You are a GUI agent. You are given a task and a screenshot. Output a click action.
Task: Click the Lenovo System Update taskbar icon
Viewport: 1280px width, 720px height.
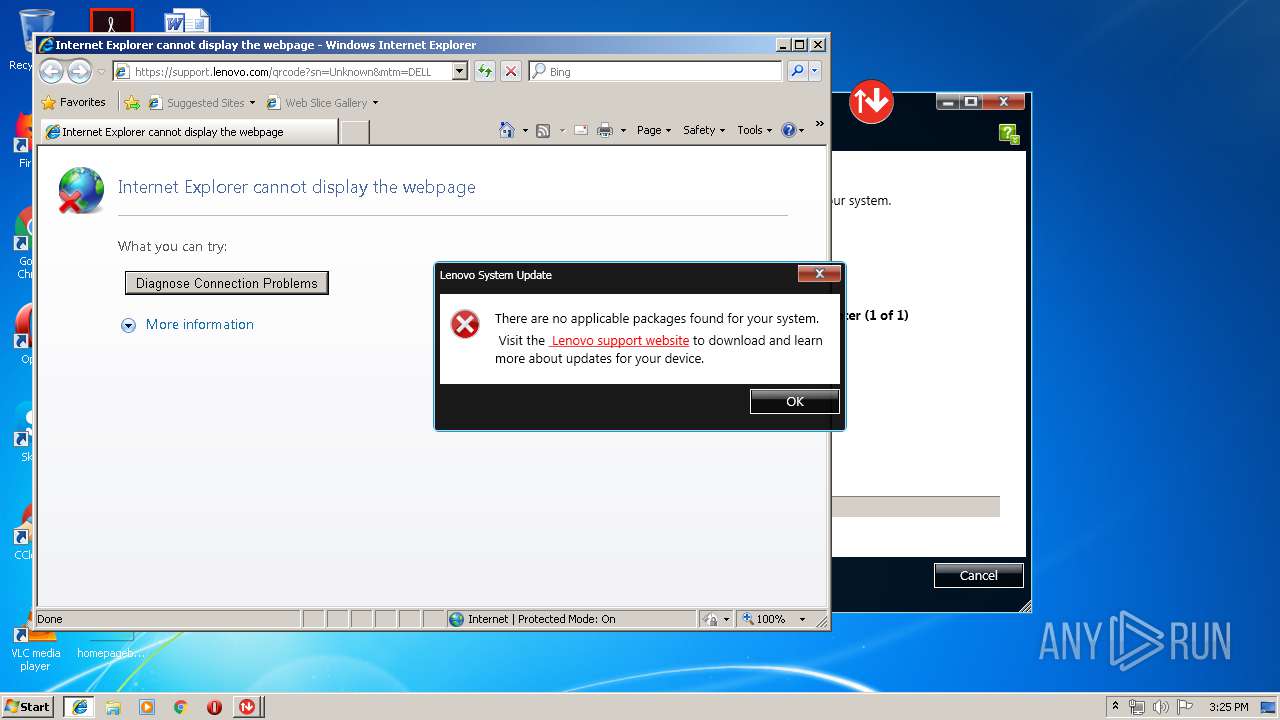247,707
